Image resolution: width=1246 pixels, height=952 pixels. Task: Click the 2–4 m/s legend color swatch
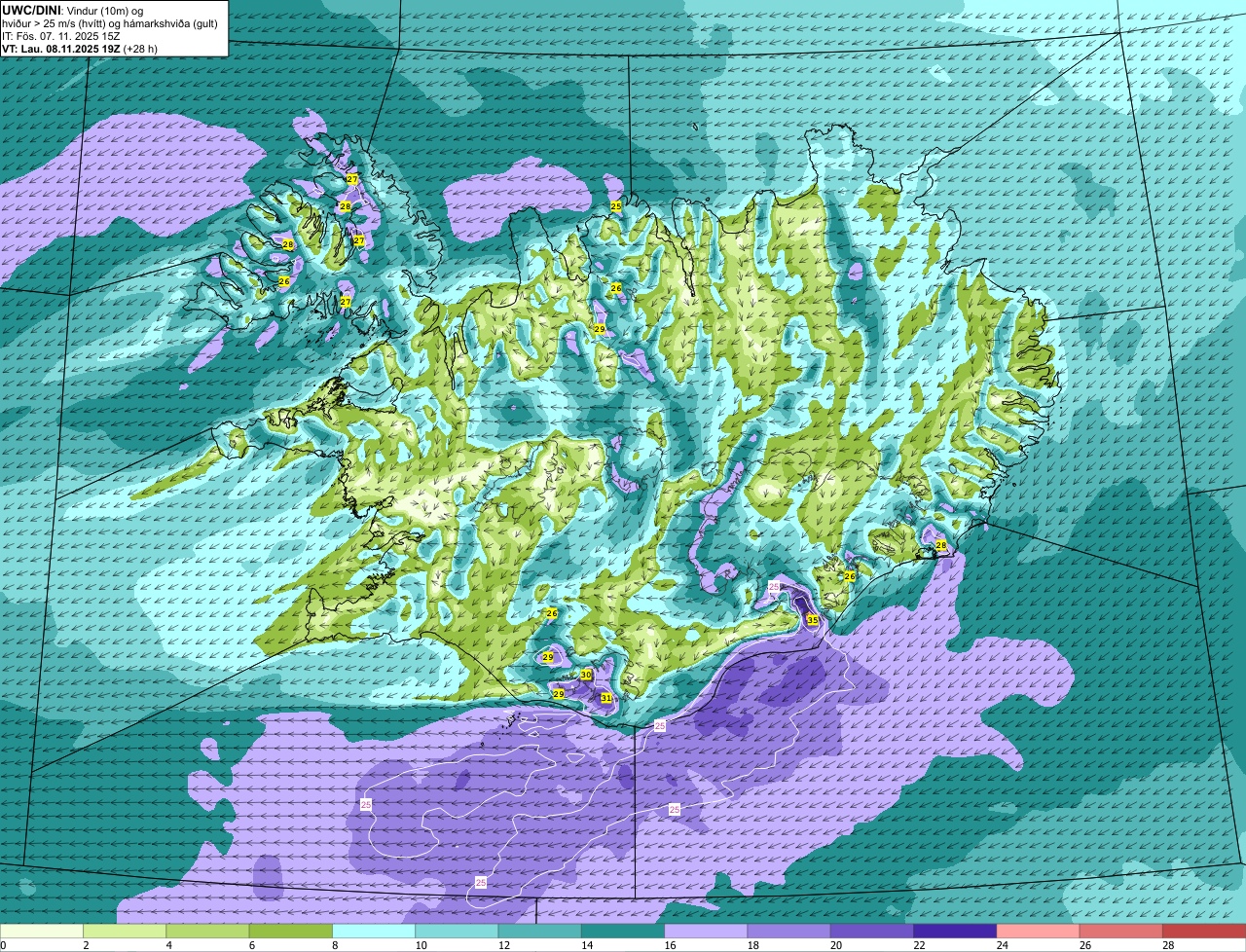(x=125, y=931)
